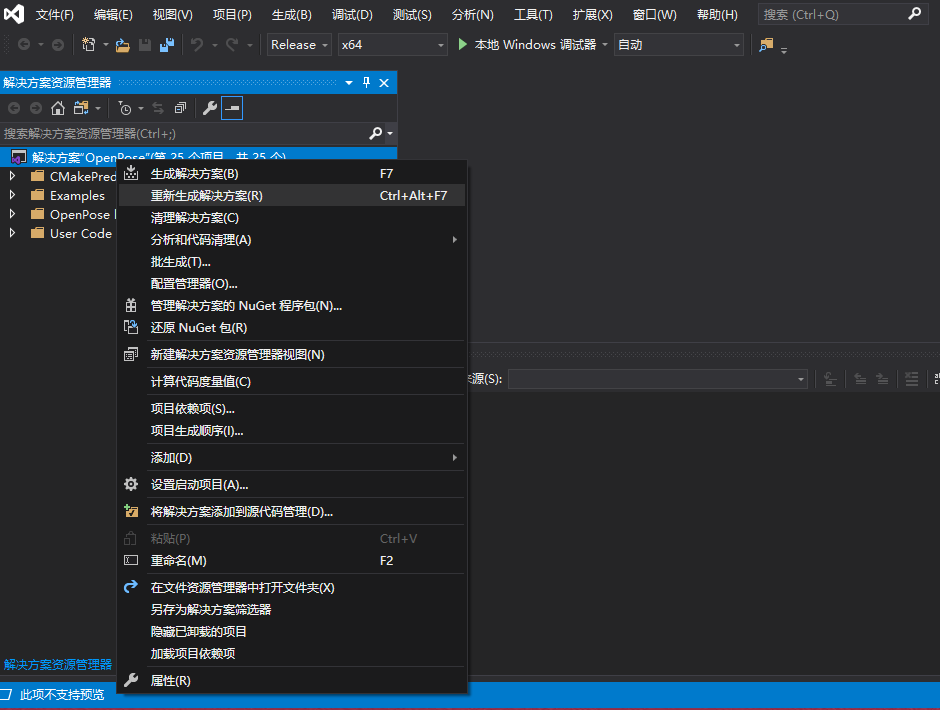Expand the OpenPose folder node
The width and height of the screenshot is (940, 710).
click(x=12, y=214)
